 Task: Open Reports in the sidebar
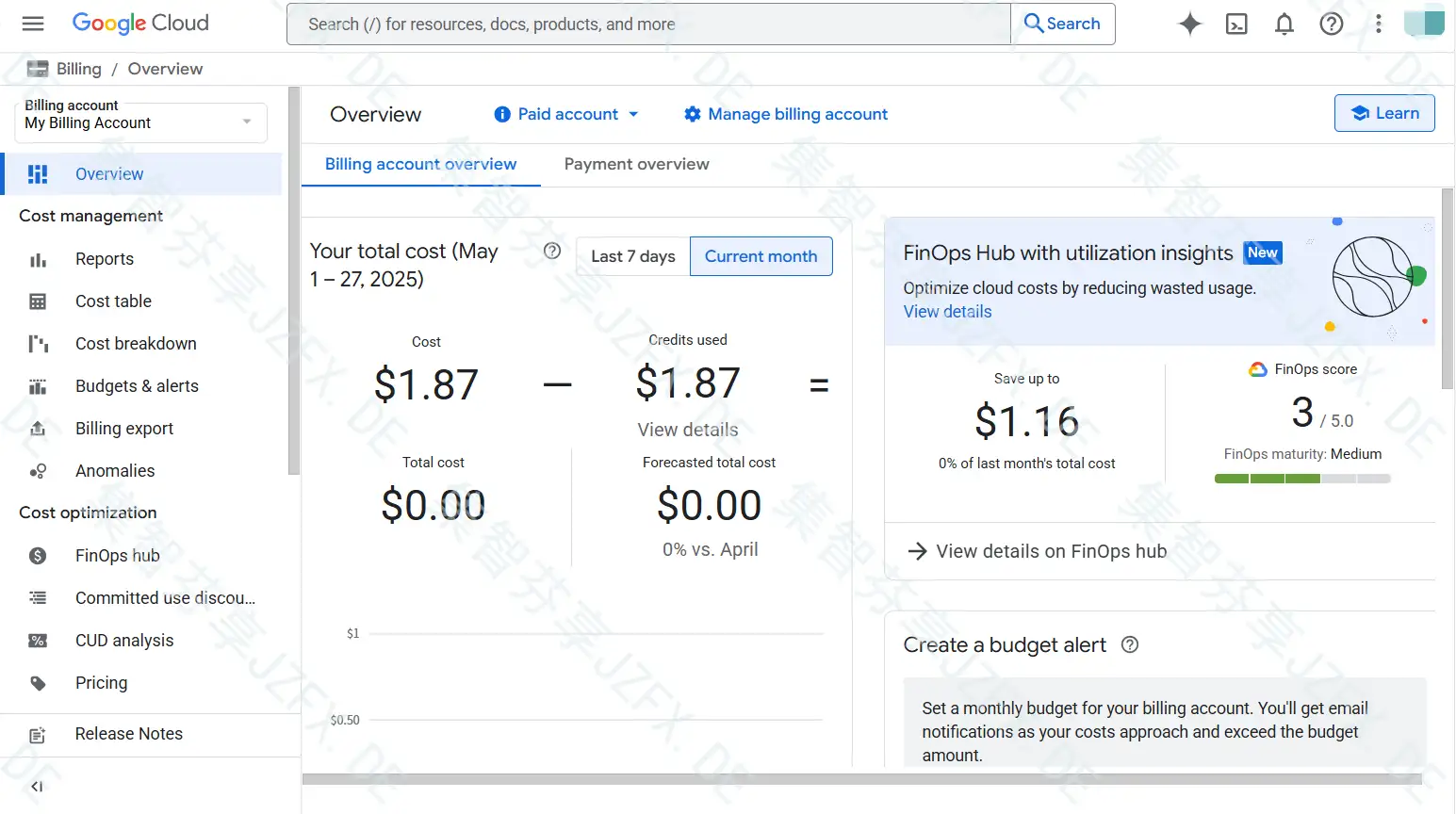(105, 259)
